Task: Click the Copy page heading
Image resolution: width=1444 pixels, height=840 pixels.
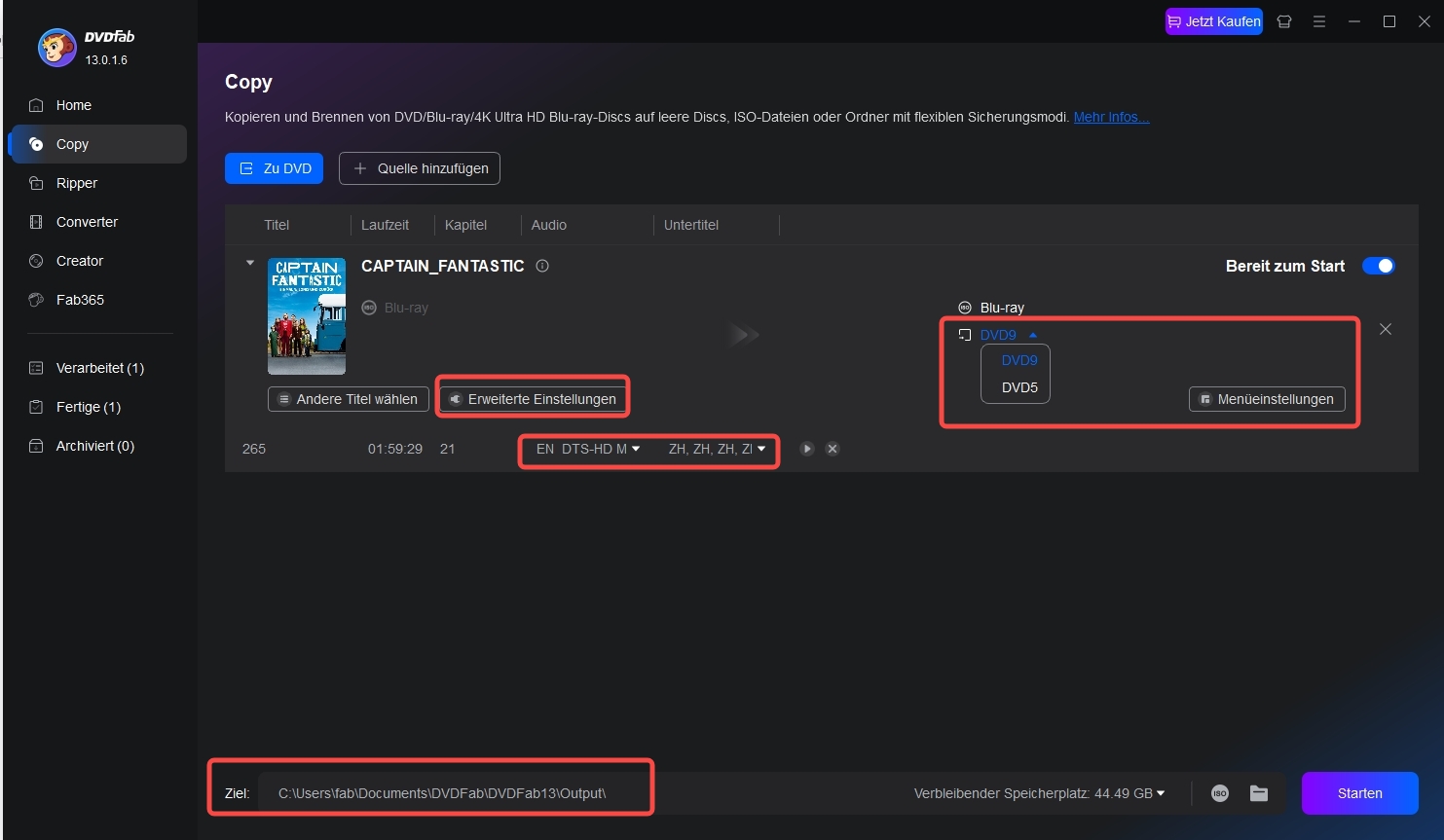Action: pyautogui.click(x=248, y=82)
